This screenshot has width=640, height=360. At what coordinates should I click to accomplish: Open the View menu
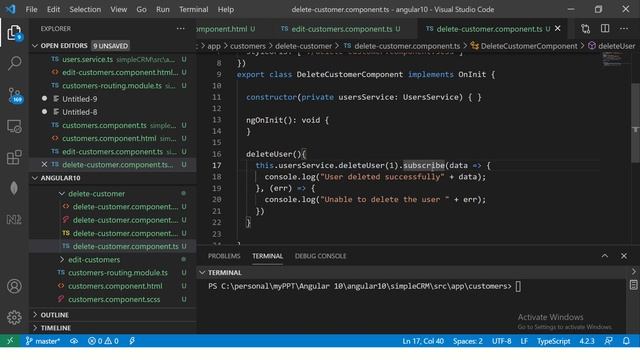tap(118, 9)
